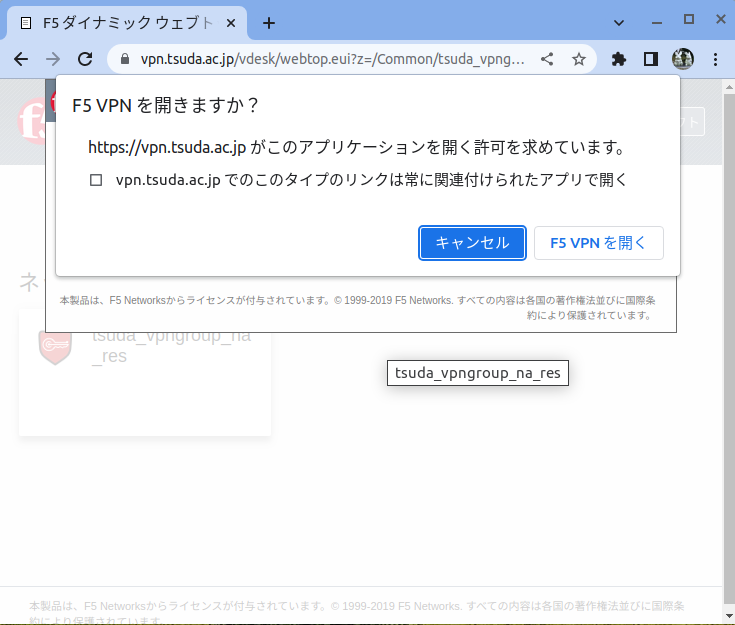The image size is (735, 625).
Task: Click the browser forward arrow
Action: [53, 59]
